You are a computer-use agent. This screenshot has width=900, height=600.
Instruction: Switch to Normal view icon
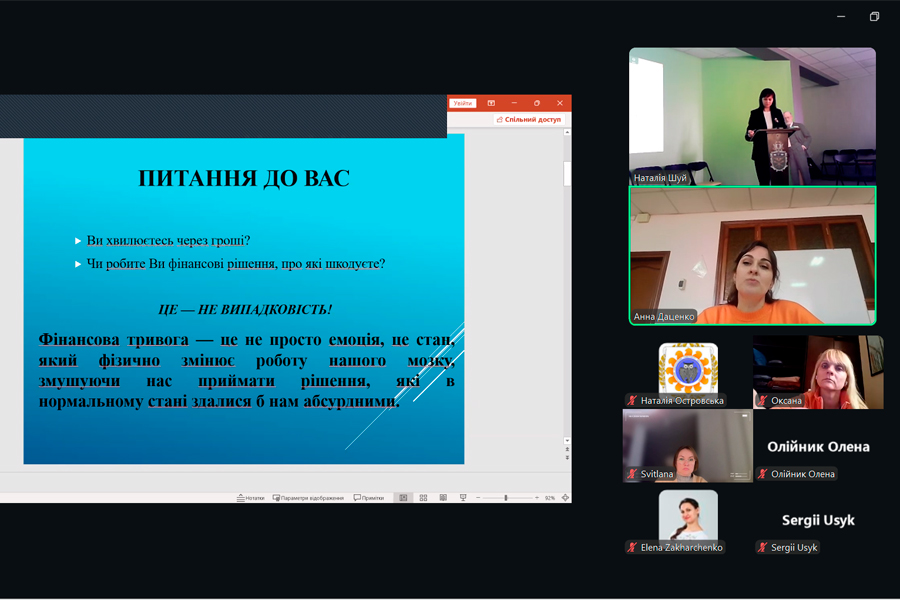tap(404, 498)
